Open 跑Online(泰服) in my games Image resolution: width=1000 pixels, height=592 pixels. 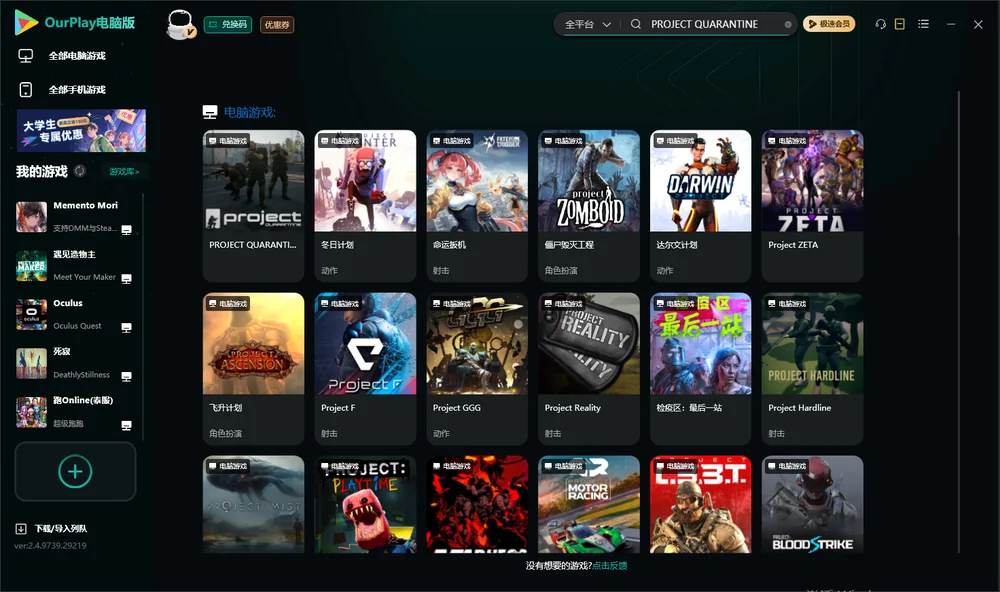73,412
